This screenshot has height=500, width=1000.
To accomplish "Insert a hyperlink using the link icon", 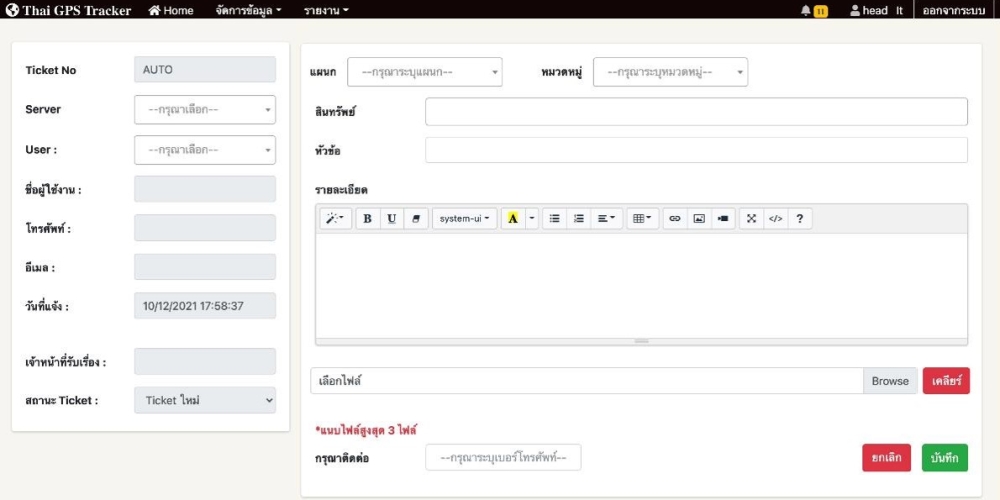I will tap(674, 218).
